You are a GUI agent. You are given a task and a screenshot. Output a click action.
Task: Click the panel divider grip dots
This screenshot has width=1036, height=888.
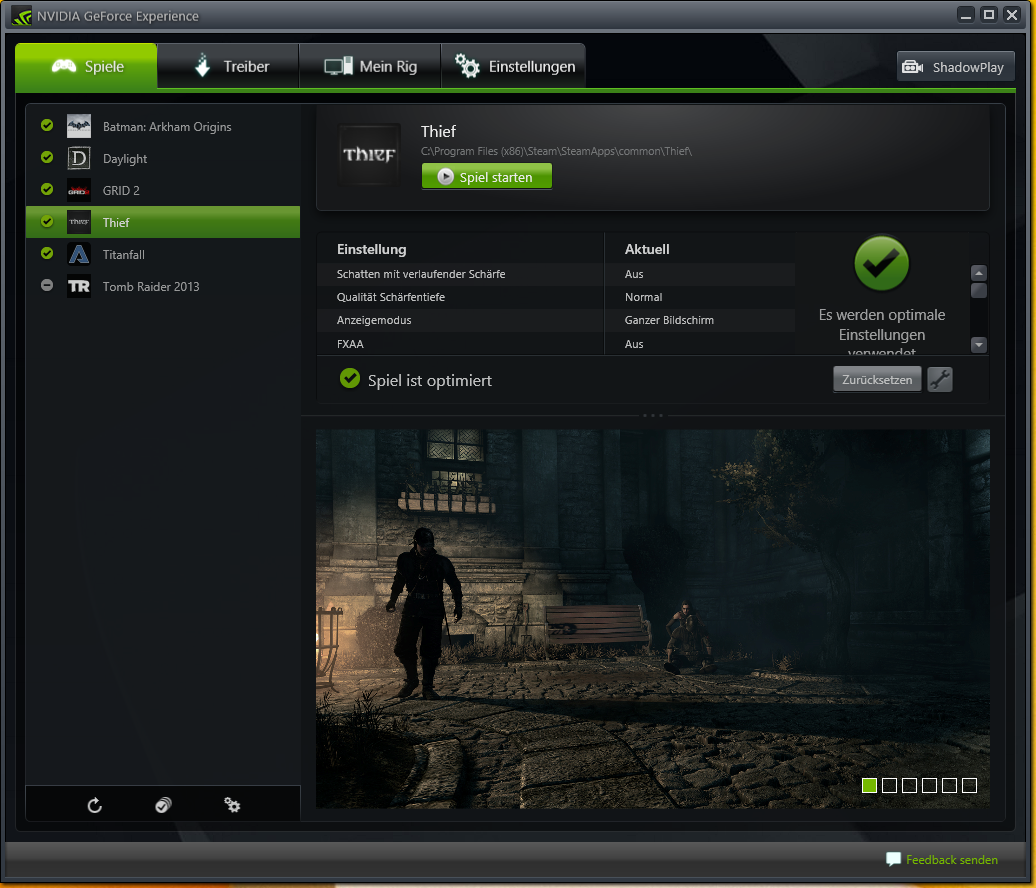coord(653,416)
